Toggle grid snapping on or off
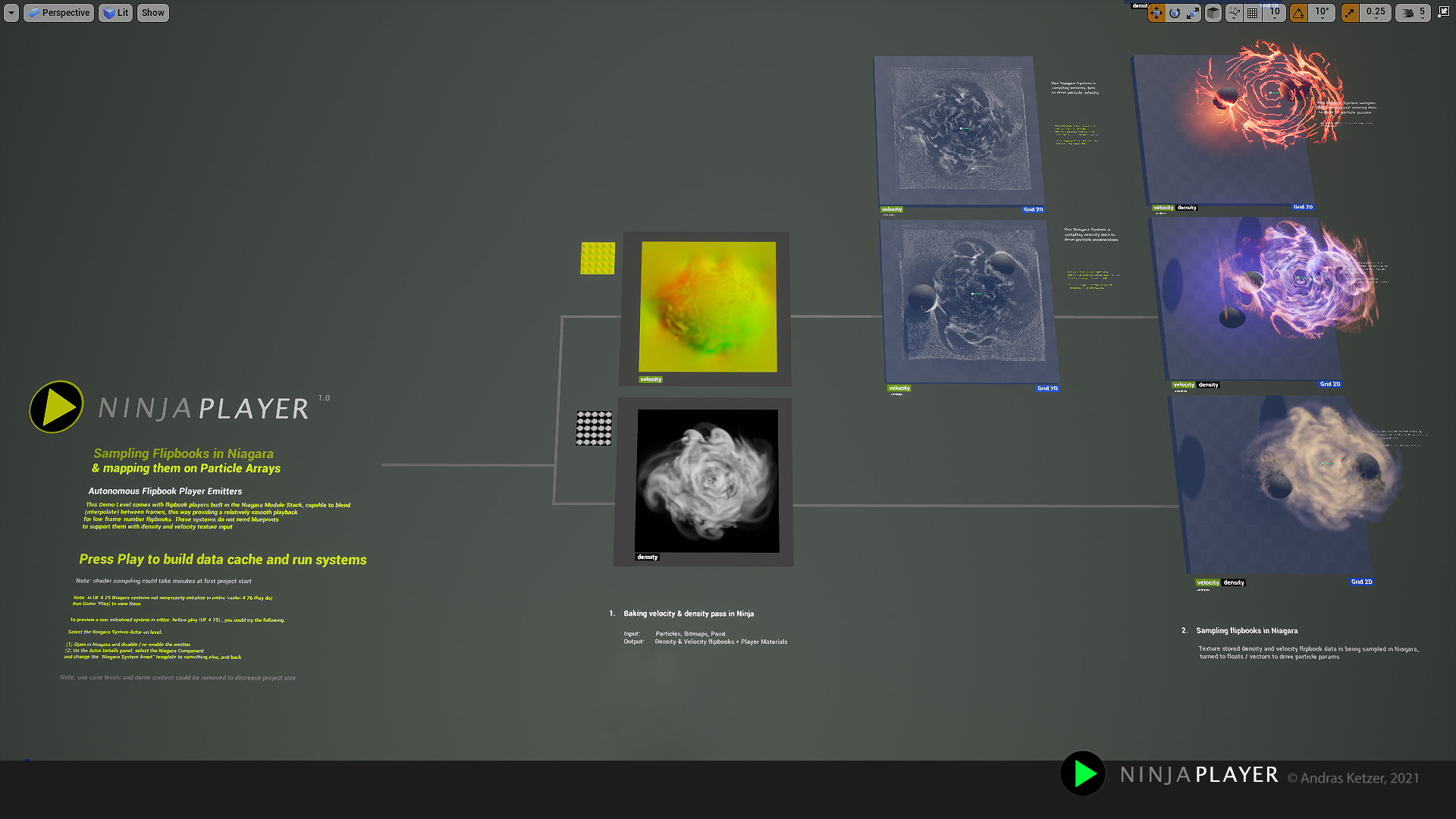Screen dimensions: 1456x819 click(1253, 13)
